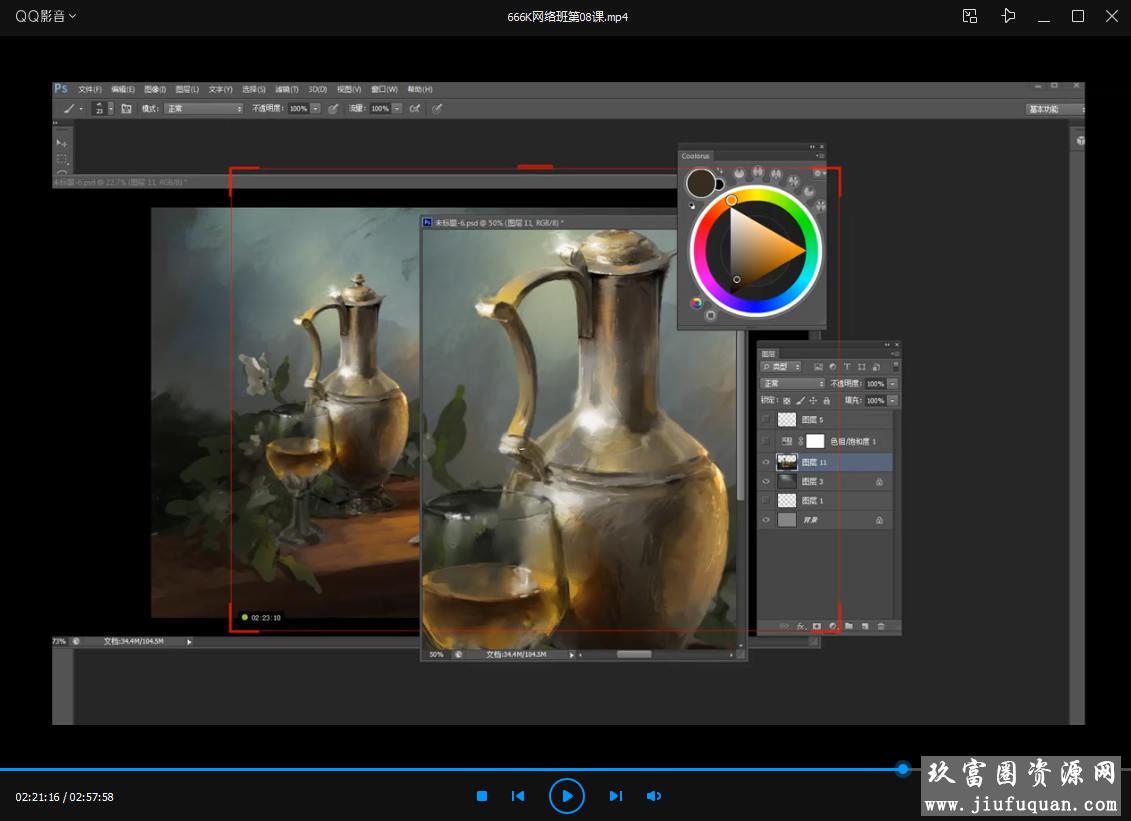1131x821 pixels.
Task: Open the 图层(L) menu
Action: tap(187, 89)
